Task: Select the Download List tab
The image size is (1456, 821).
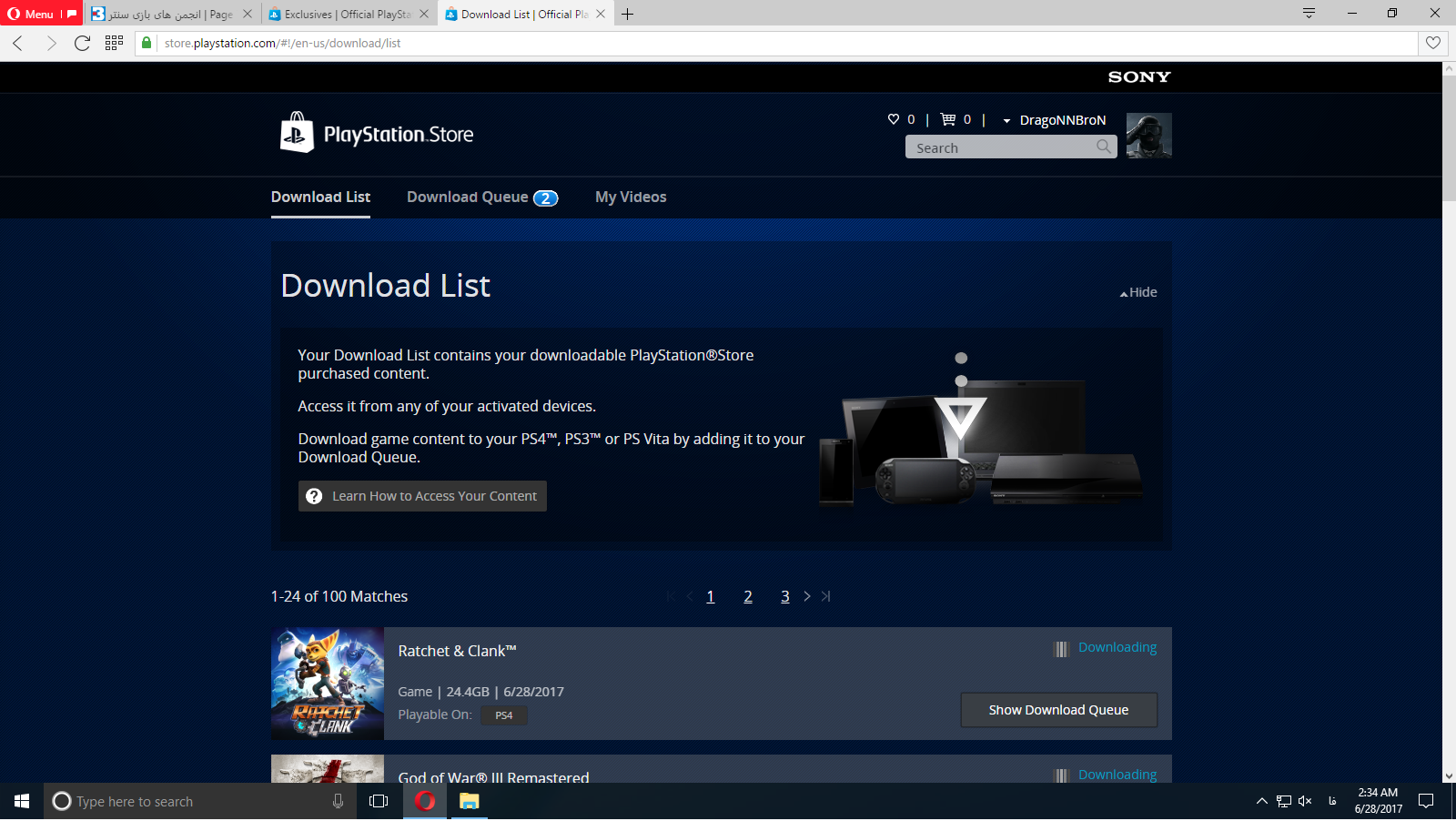Action: pos(320,198)
